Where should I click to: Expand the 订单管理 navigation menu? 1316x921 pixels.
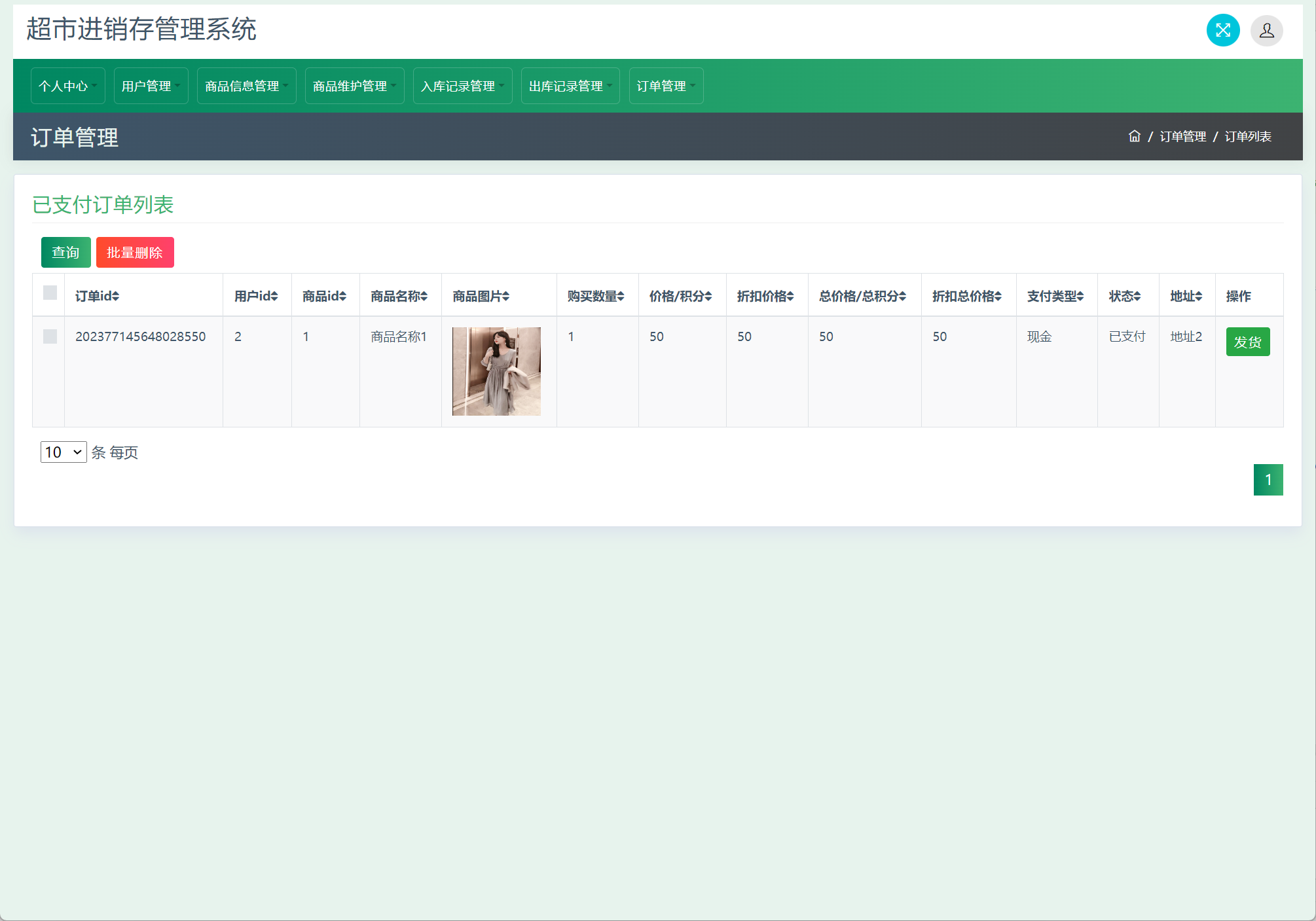point(666,86)
